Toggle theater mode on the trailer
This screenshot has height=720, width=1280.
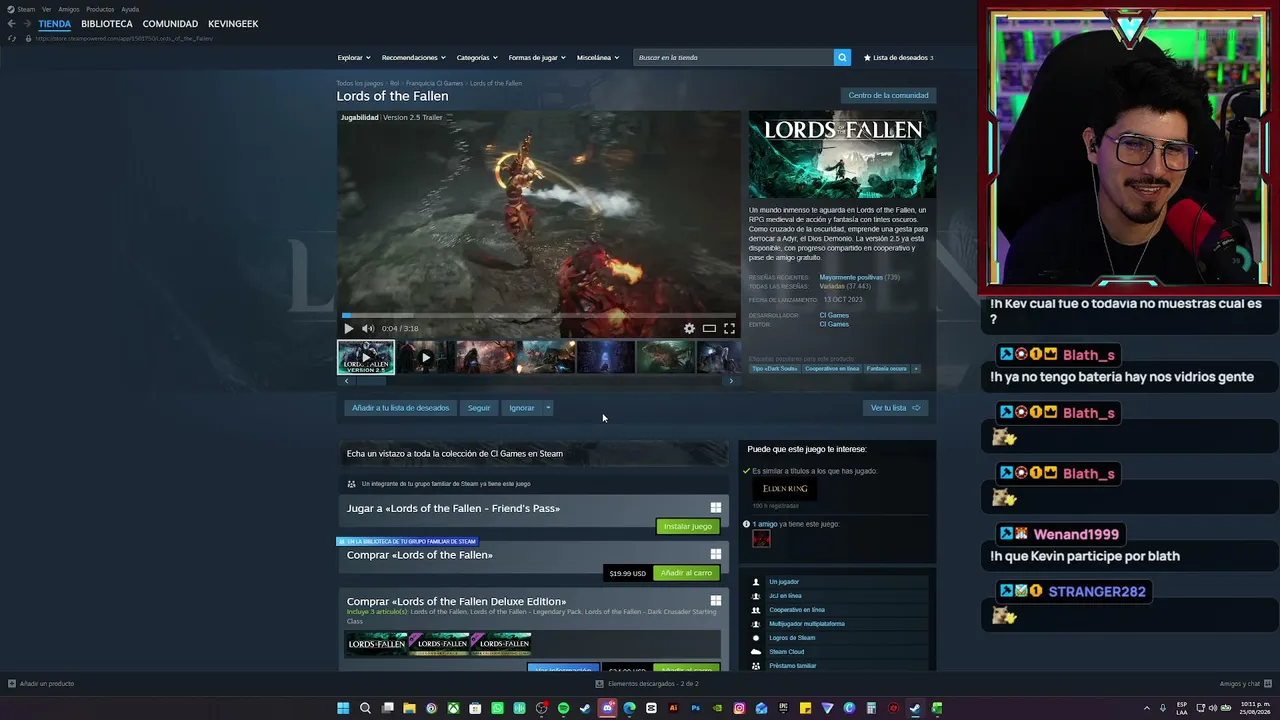709,328
